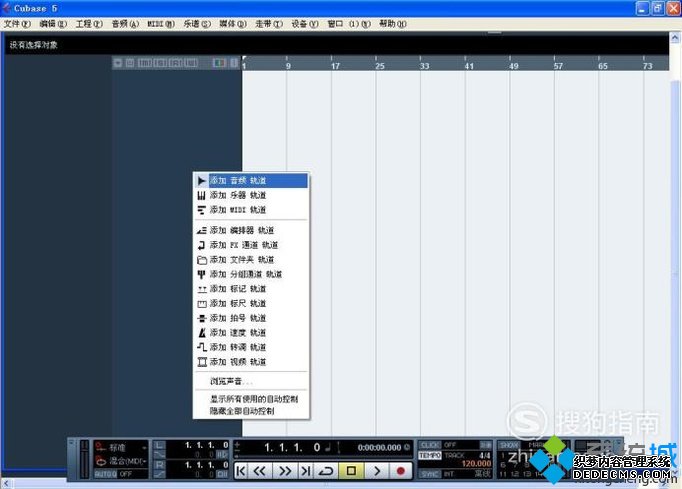Viewport: 682px width, 489px height.
Task: Click the folder track icon in menu
Action: (x=201, y=260)
